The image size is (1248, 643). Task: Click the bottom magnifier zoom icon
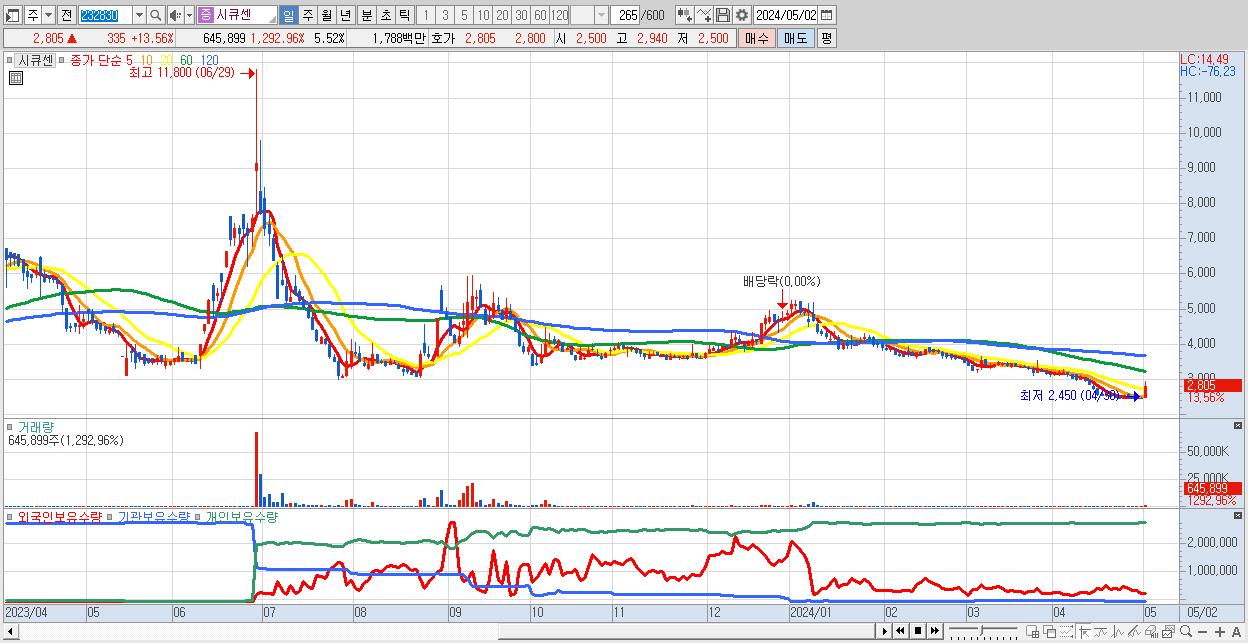coord(1186,631)
